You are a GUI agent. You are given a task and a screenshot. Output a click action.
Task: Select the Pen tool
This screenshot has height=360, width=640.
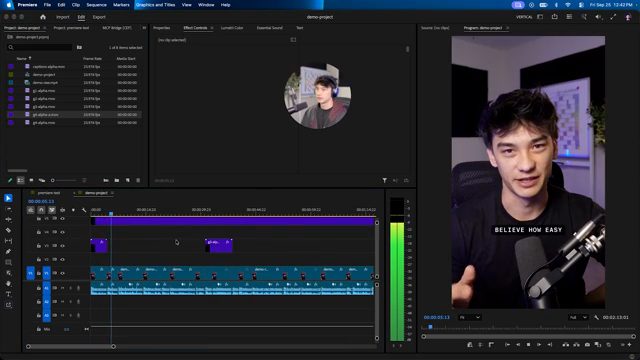pos(8,251)
